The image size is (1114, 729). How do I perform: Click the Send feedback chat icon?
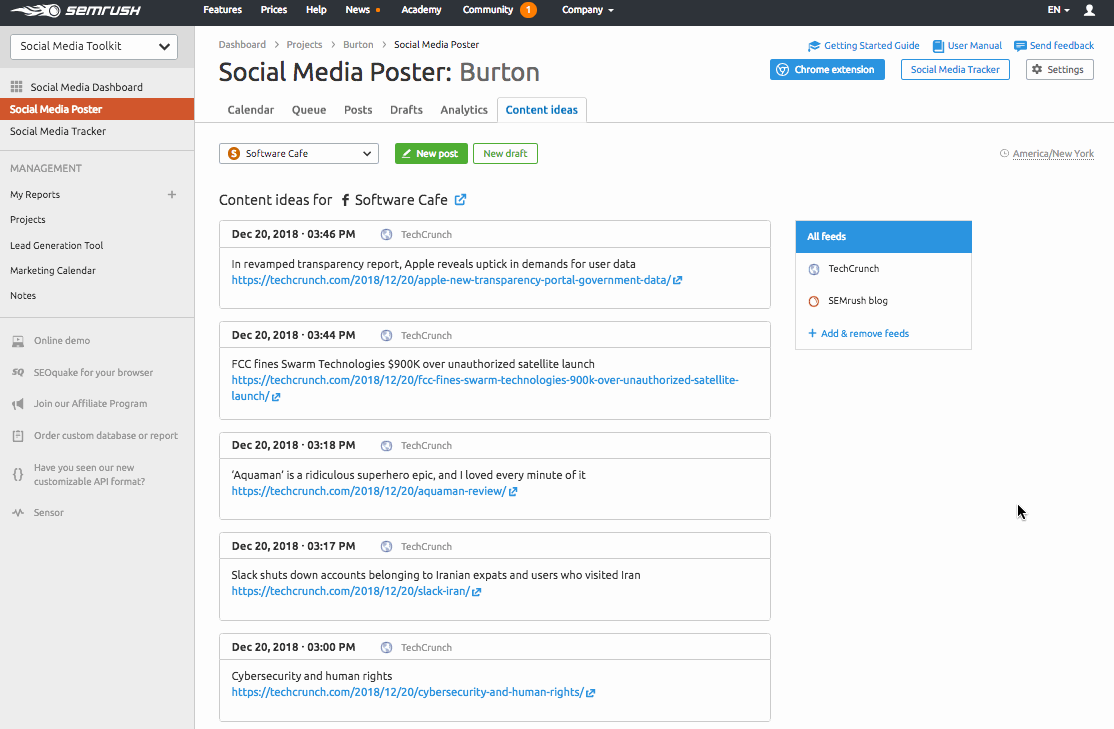pos(1020,46)
